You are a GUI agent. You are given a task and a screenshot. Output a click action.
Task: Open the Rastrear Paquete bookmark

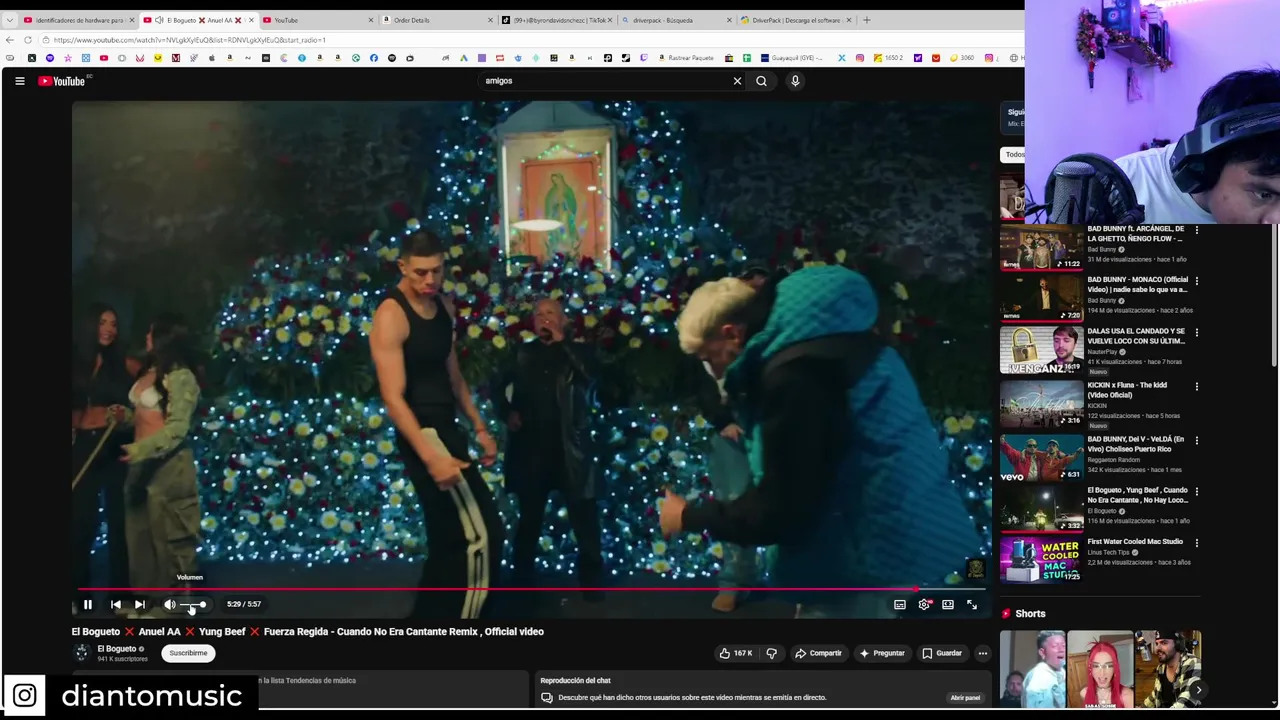coord(686,58)
